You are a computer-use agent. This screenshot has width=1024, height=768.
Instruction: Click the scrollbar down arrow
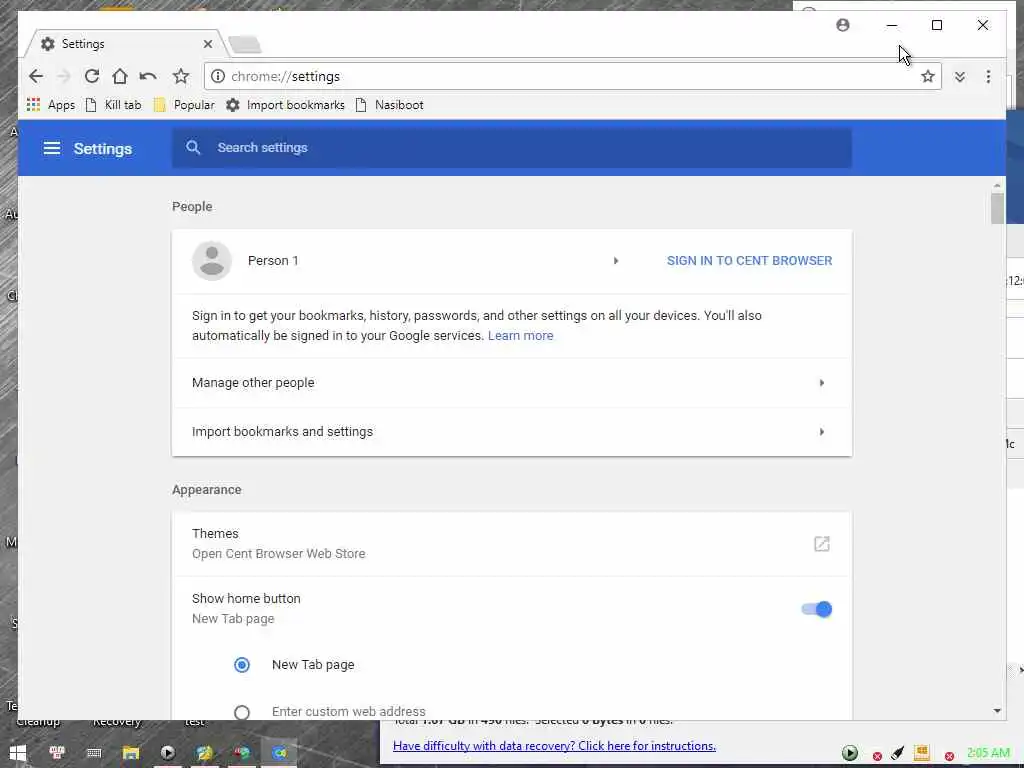pyautogui.click(x=997, y=711)
